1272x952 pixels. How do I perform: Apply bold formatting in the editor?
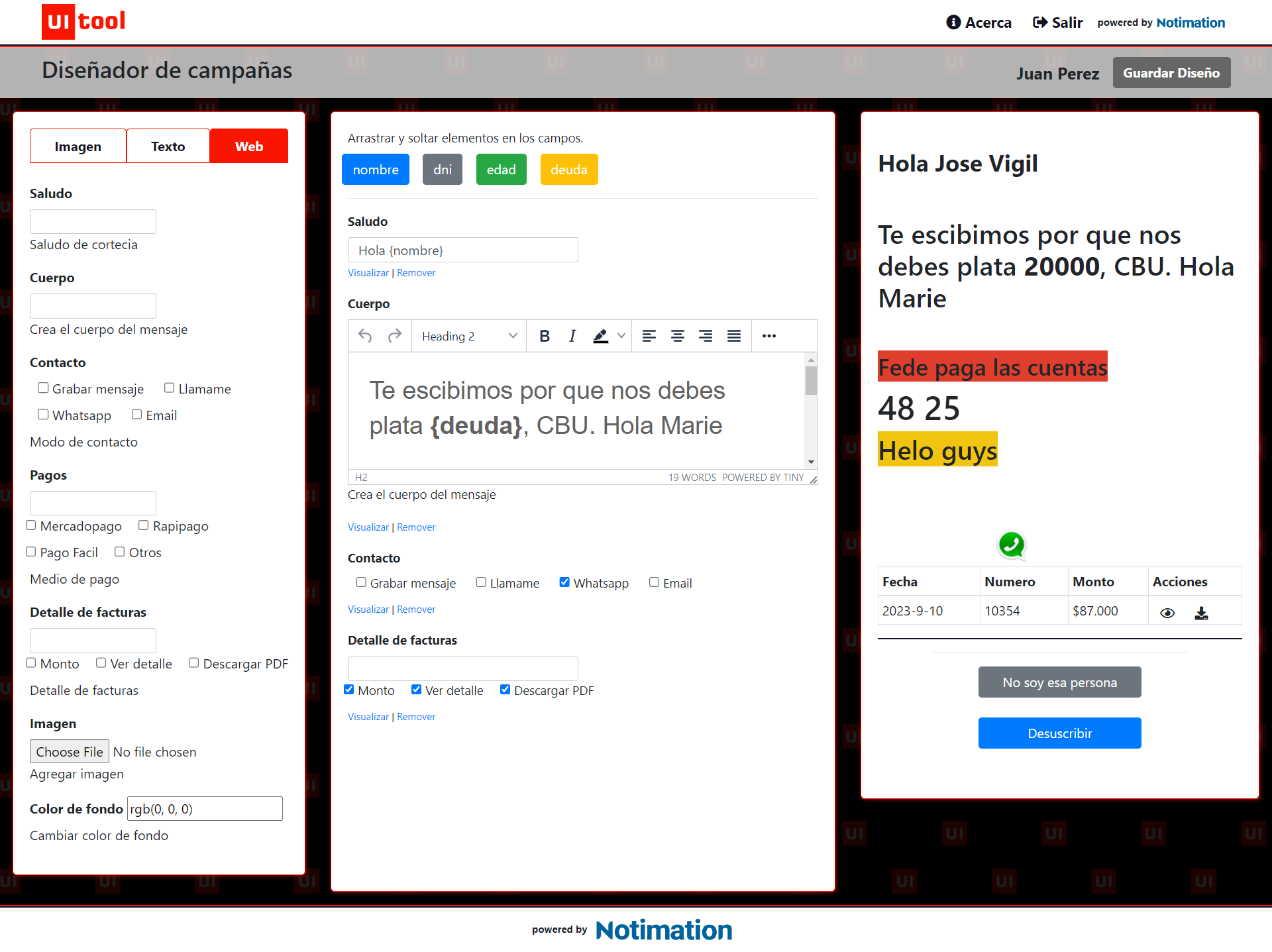545,336
